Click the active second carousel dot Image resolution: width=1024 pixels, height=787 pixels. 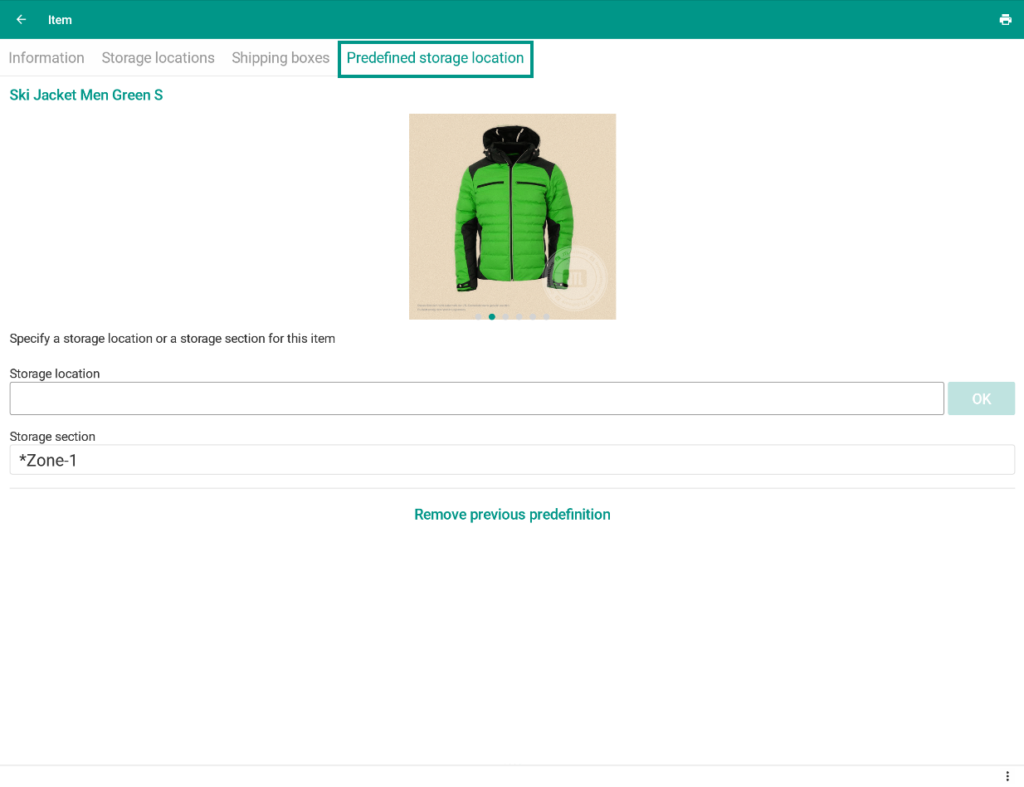click(x=492, y=317)
